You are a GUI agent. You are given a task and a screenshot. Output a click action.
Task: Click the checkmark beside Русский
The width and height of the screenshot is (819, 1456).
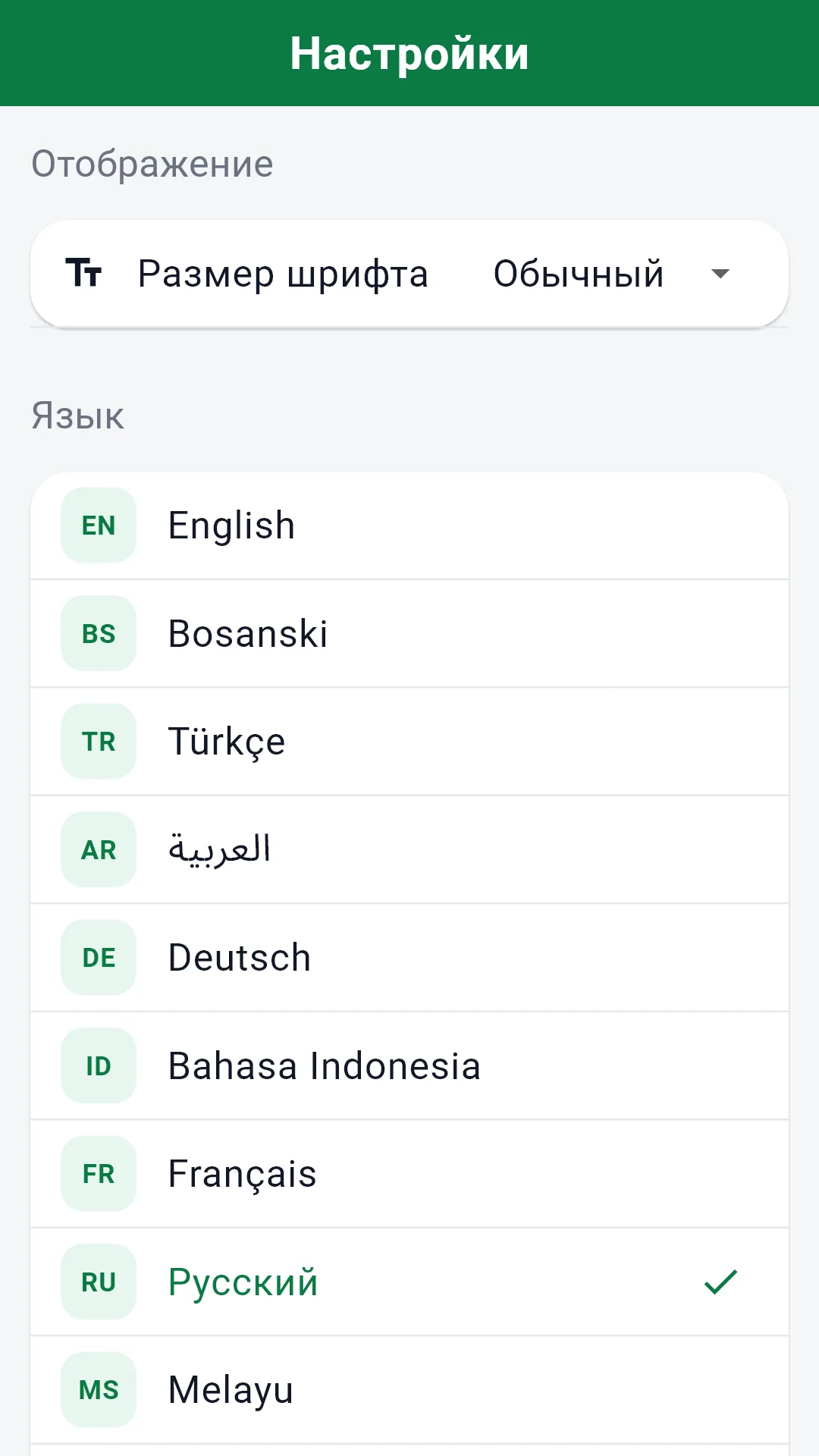point(720,1282)
